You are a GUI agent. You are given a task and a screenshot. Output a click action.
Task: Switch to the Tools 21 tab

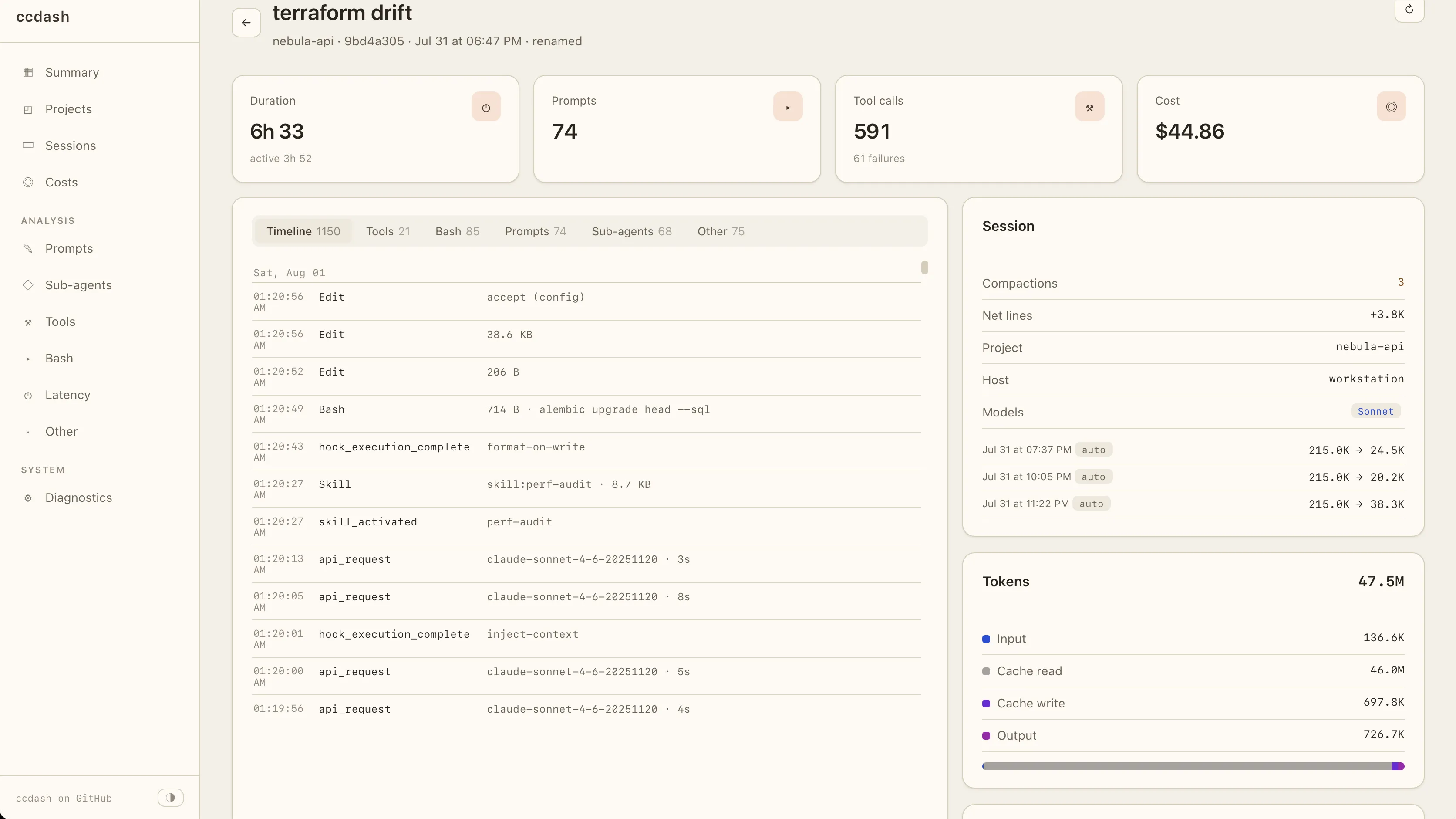[388, 231]
